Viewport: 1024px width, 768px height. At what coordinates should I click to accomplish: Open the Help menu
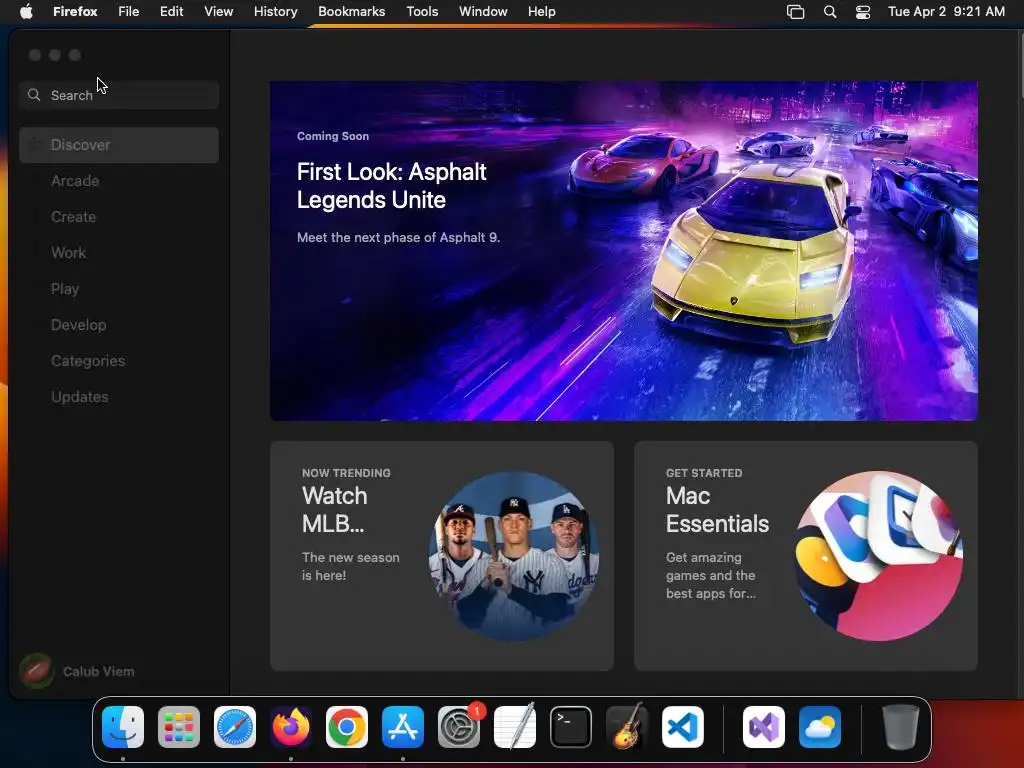(541, 12)
